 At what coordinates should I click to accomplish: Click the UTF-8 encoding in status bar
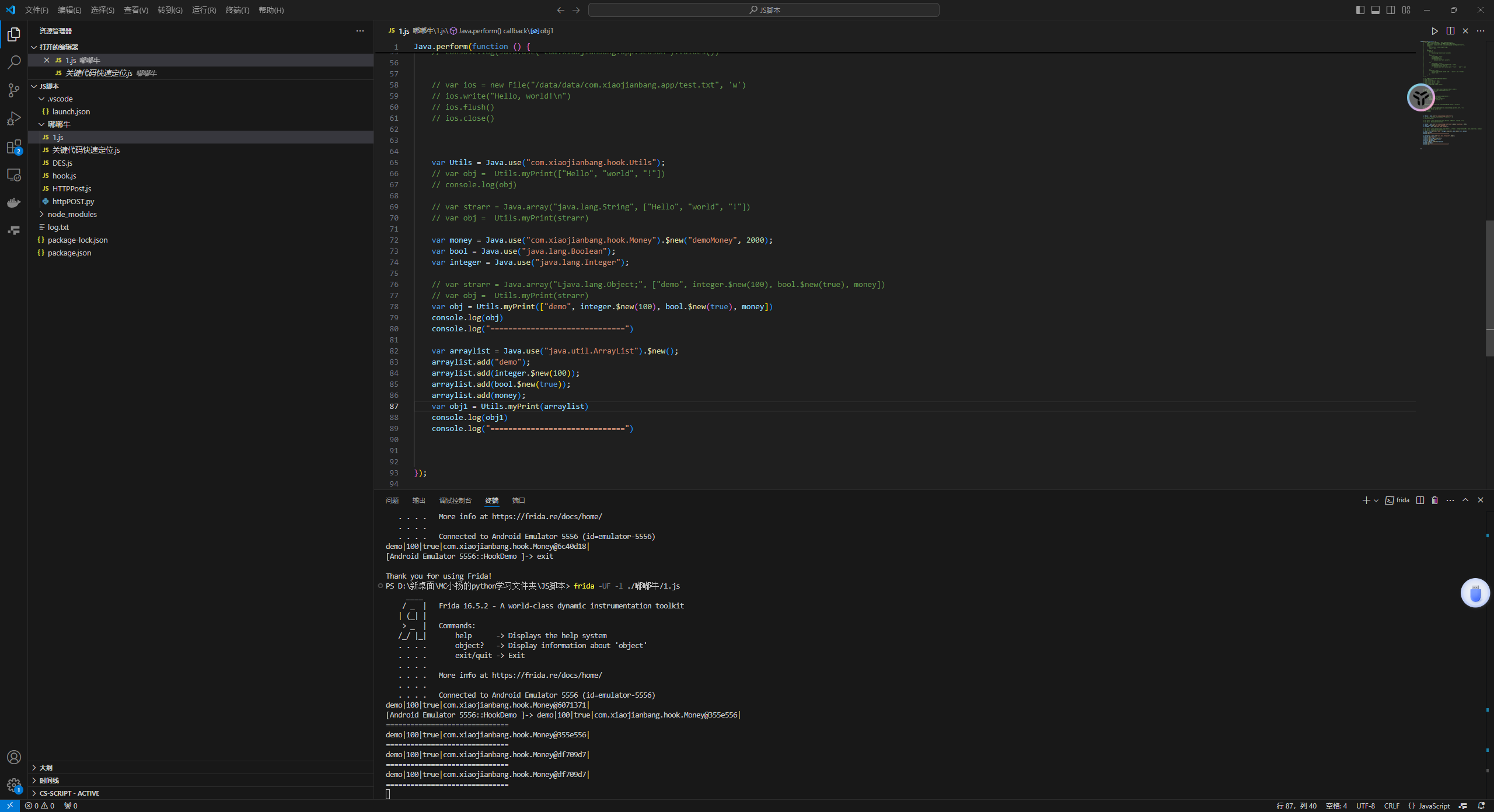point(1365,806)
